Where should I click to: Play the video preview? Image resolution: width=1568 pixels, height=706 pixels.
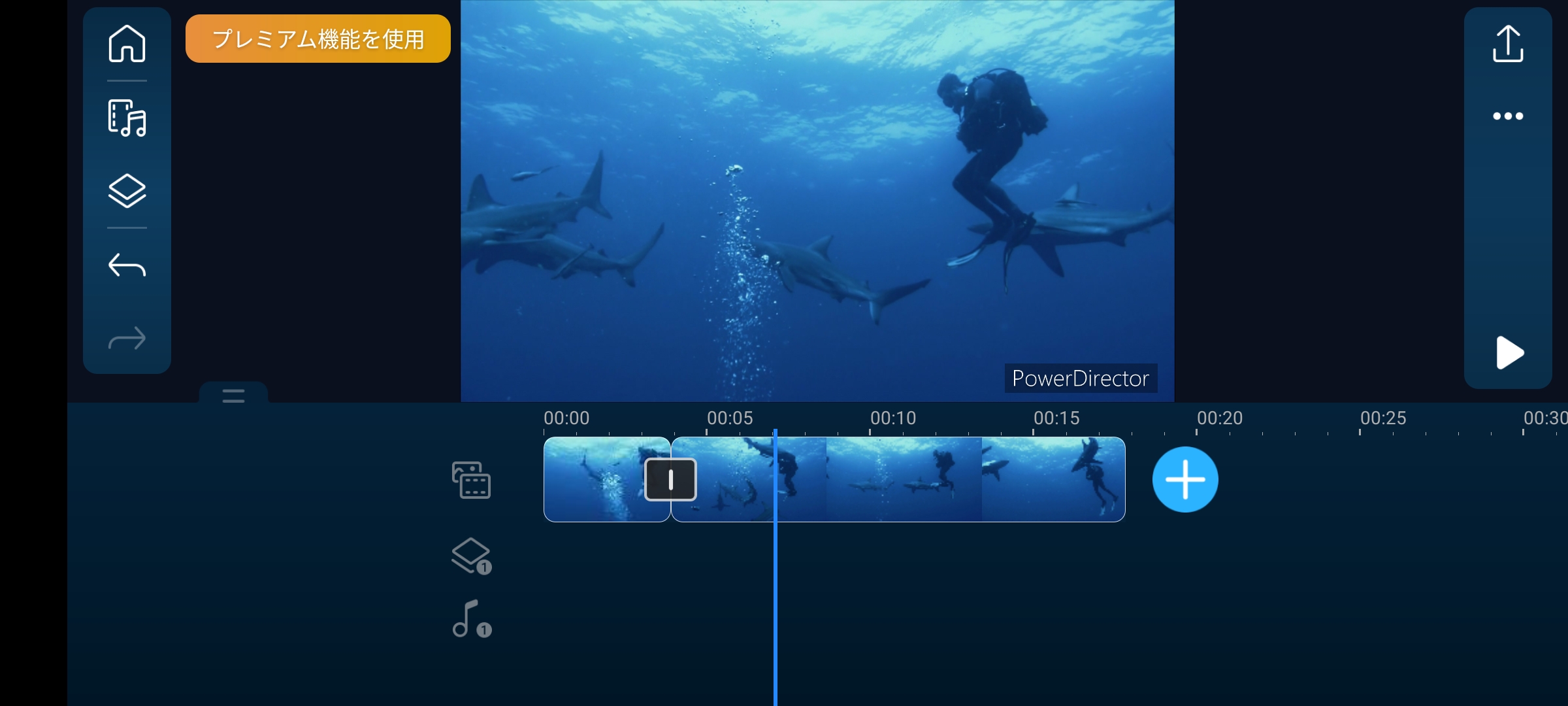[1509, 353]
